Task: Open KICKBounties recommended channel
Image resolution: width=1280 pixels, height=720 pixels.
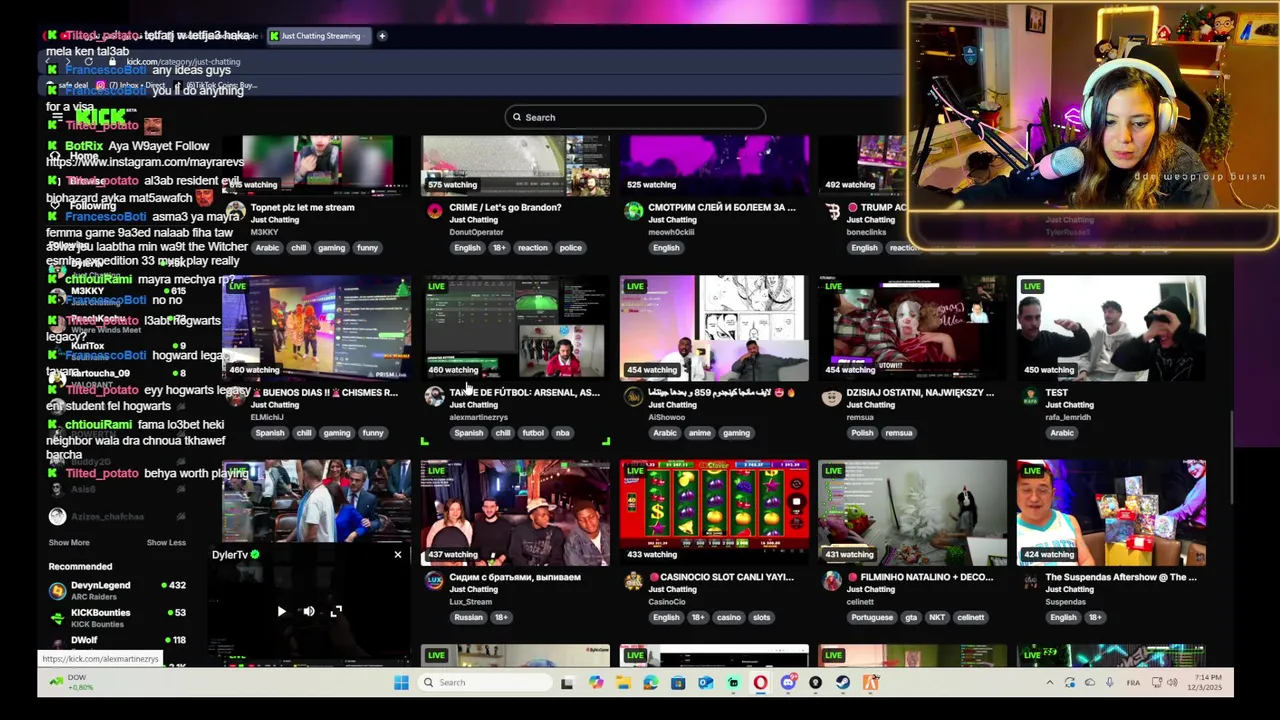Action: pyautogui.click(x=118, y=617)
